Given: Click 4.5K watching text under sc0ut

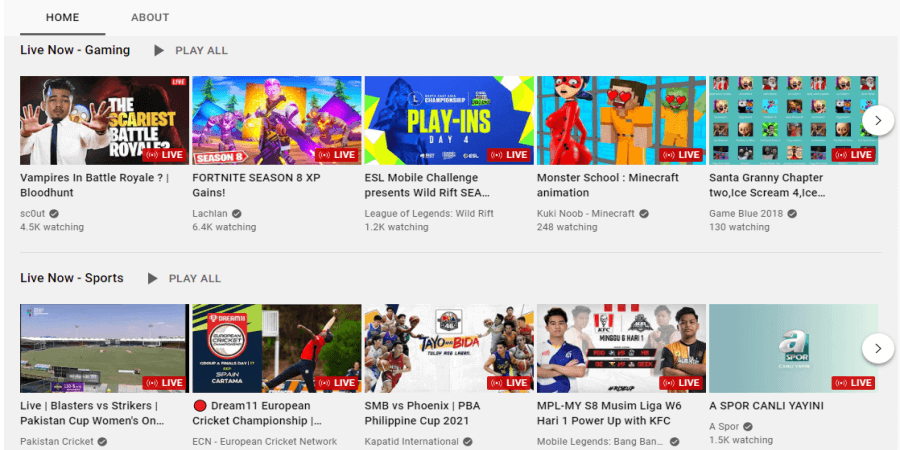Looking at the screenshot, I should pos(52,227).
